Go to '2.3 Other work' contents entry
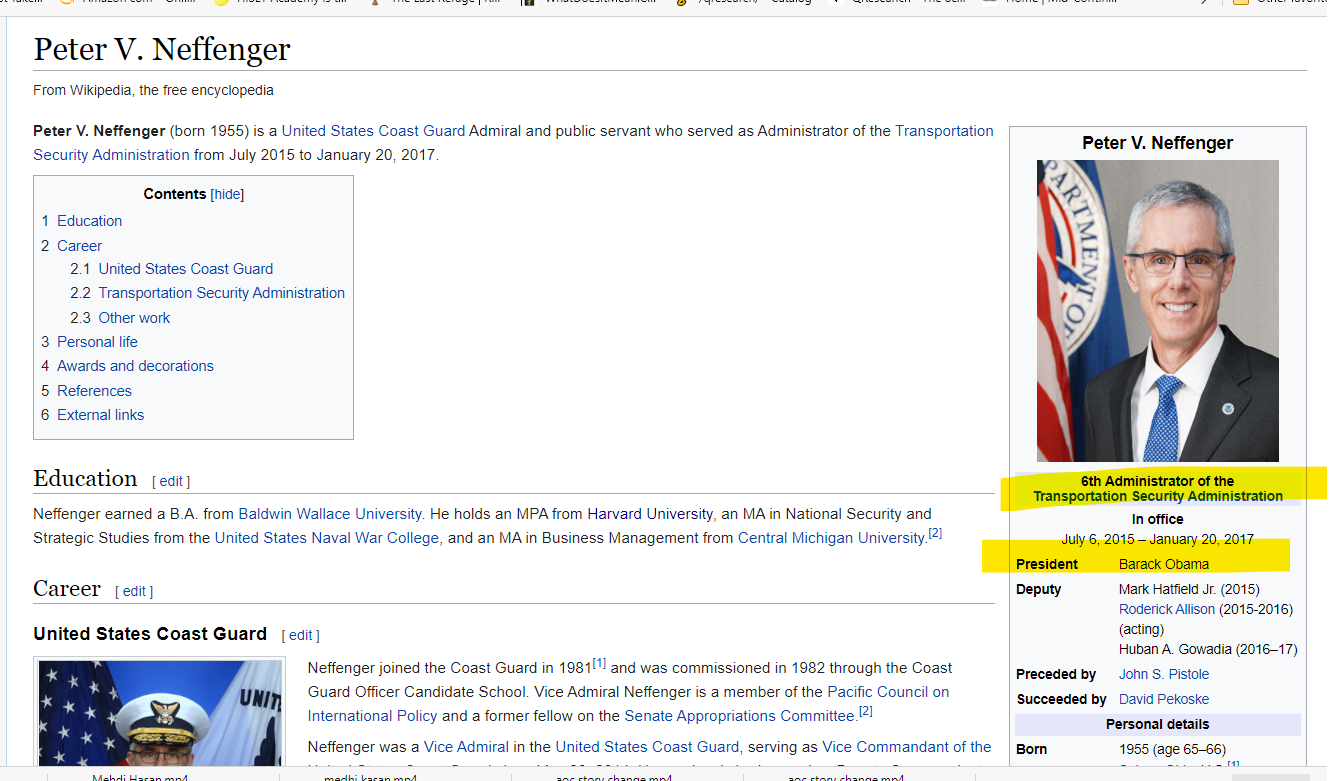Viewport: 1329px width, 781px height. (x=120, y=318)
